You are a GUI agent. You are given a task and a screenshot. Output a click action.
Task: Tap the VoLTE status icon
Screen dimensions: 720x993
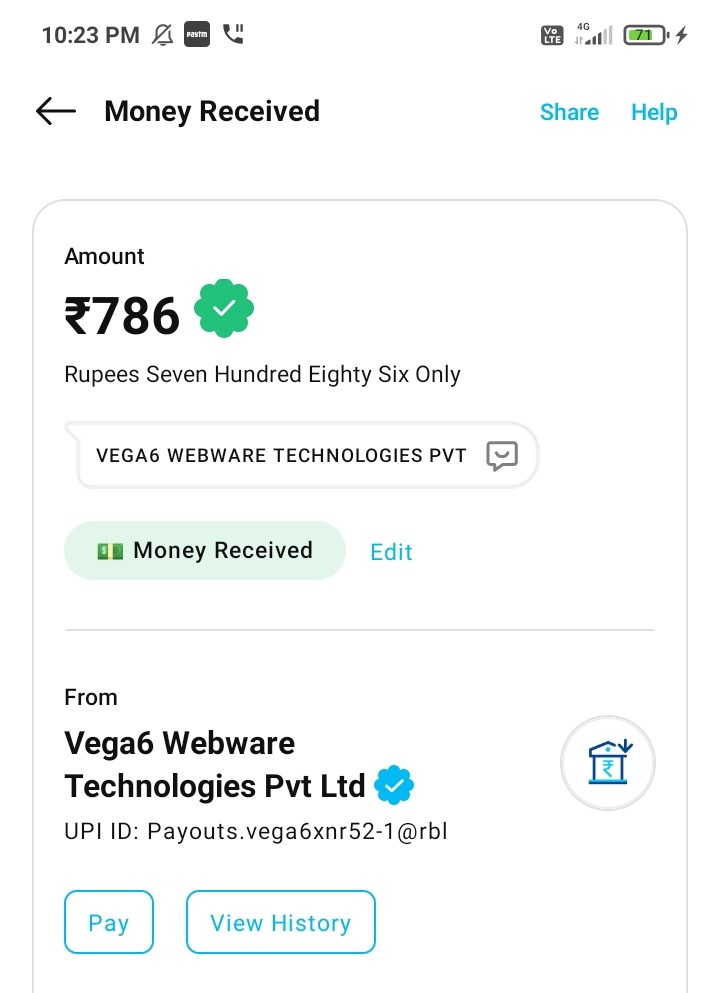pos(552,35)
